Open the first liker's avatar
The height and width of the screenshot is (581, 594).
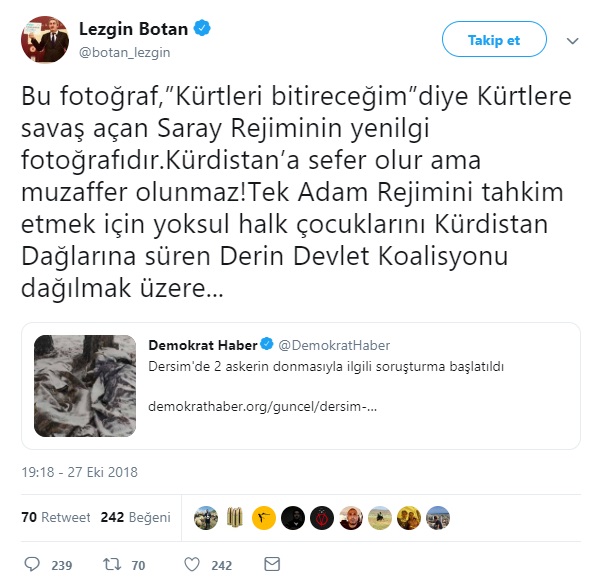[206, 518]
